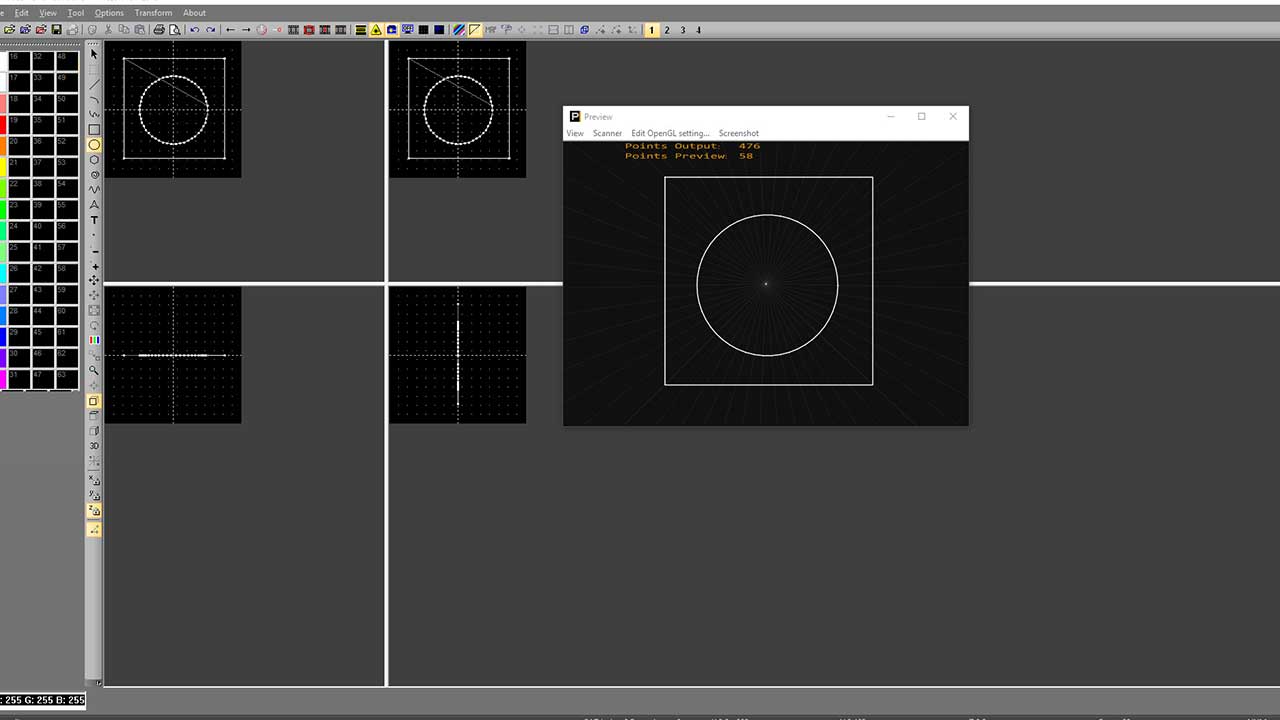This screenshot has width=1280, height=720.
Task: Switch to view layout 4
Action: pyautogui.click(x=698, y=30)
